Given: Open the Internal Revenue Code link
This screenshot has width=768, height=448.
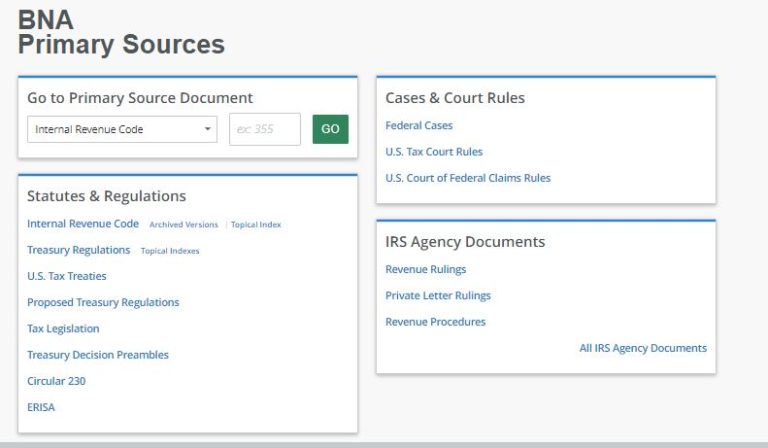Looking at the screenshot, I should (83, 224).
